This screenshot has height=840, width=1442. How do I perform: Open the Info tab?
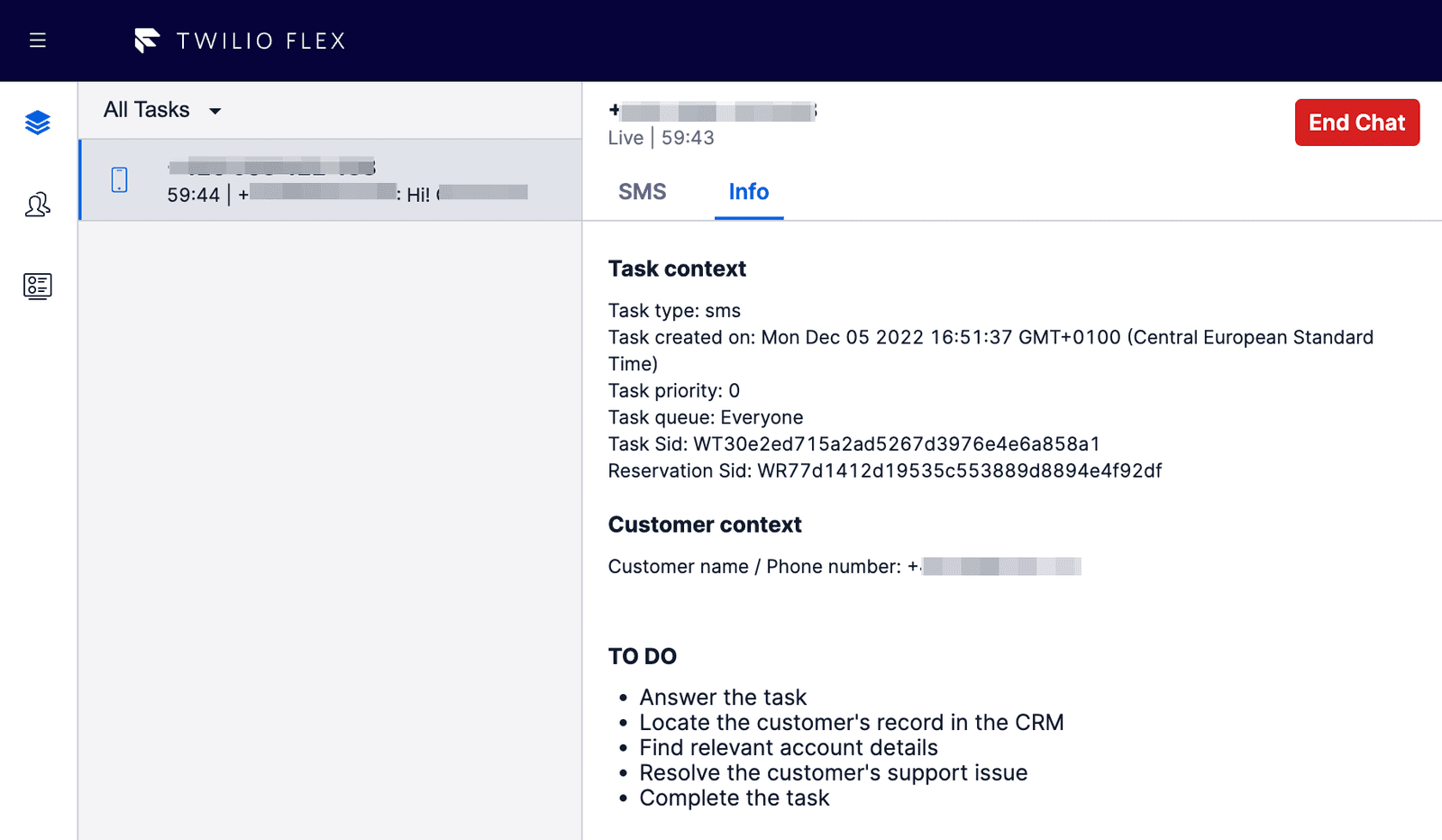click(x=748, y=191)
